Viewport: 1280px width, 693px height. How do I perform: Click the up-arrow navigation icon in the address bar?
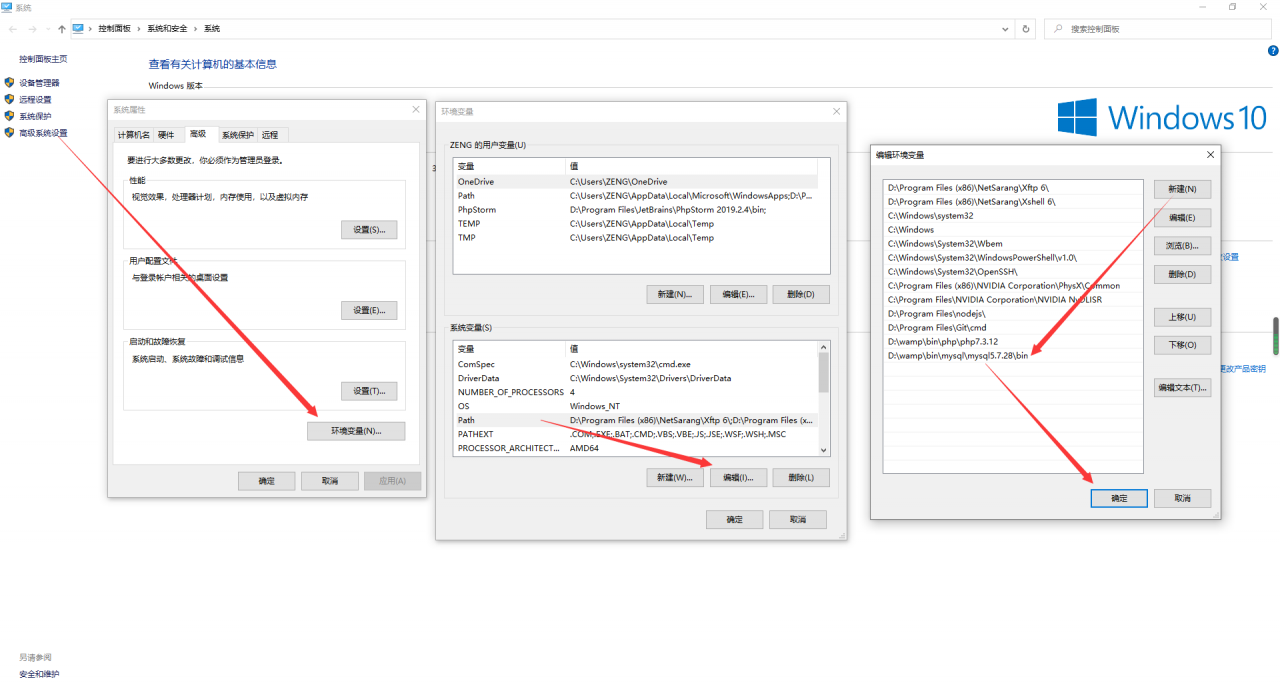click(x=62, y=29)
